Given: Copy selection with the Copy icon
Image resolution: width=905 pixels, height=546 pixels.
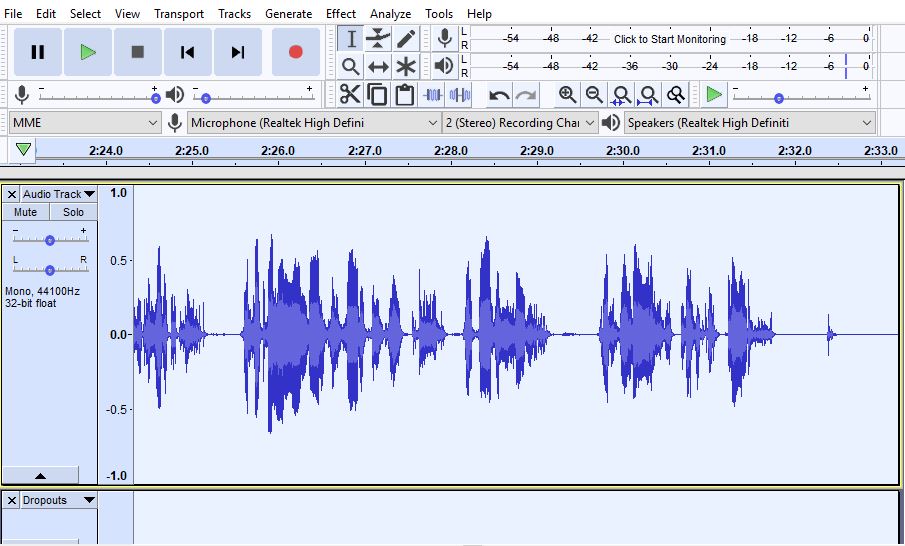Looking at the screenshot, I should tap(377, 95).
